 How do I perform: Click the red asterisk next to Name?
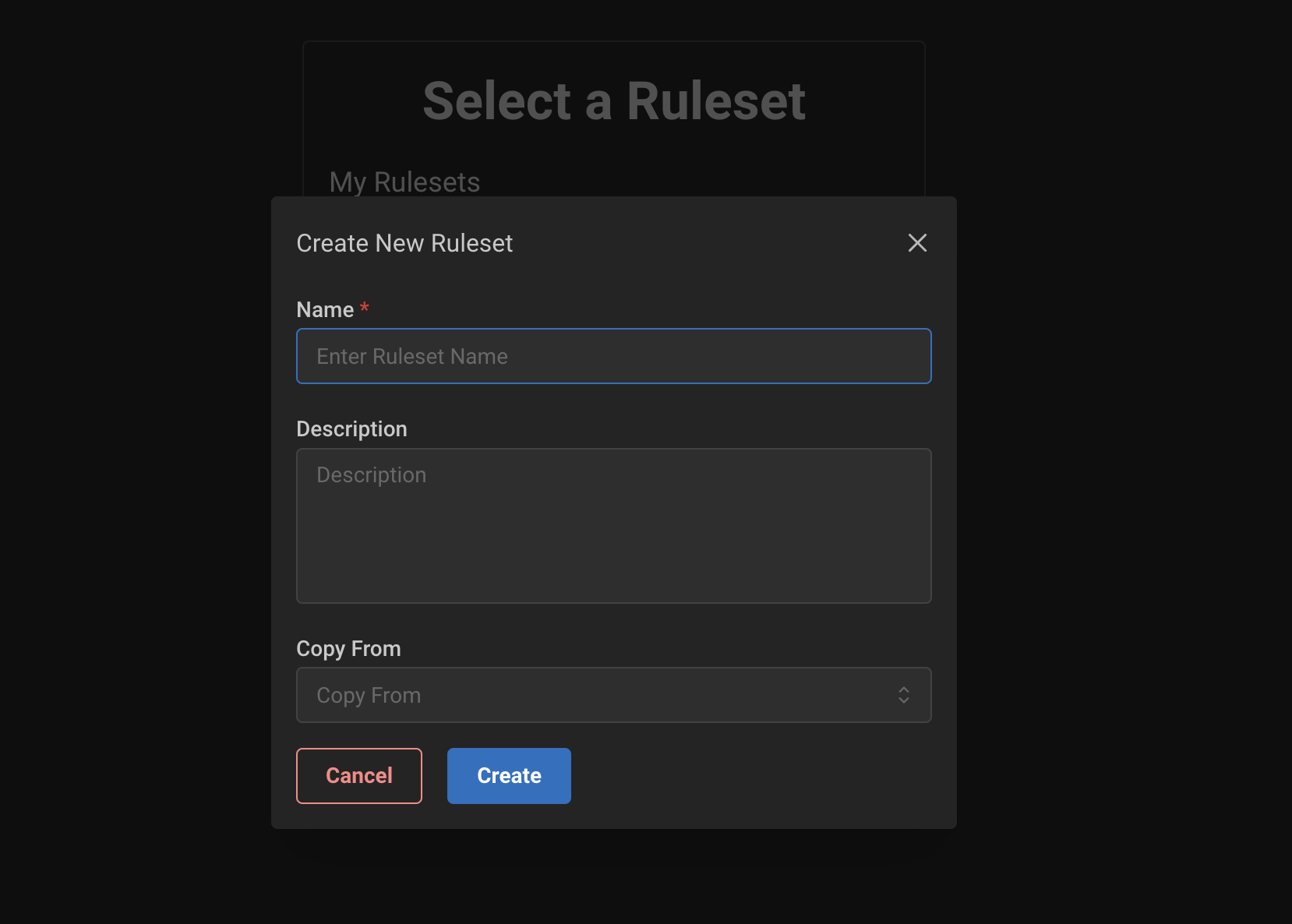(x=365, y=307)
